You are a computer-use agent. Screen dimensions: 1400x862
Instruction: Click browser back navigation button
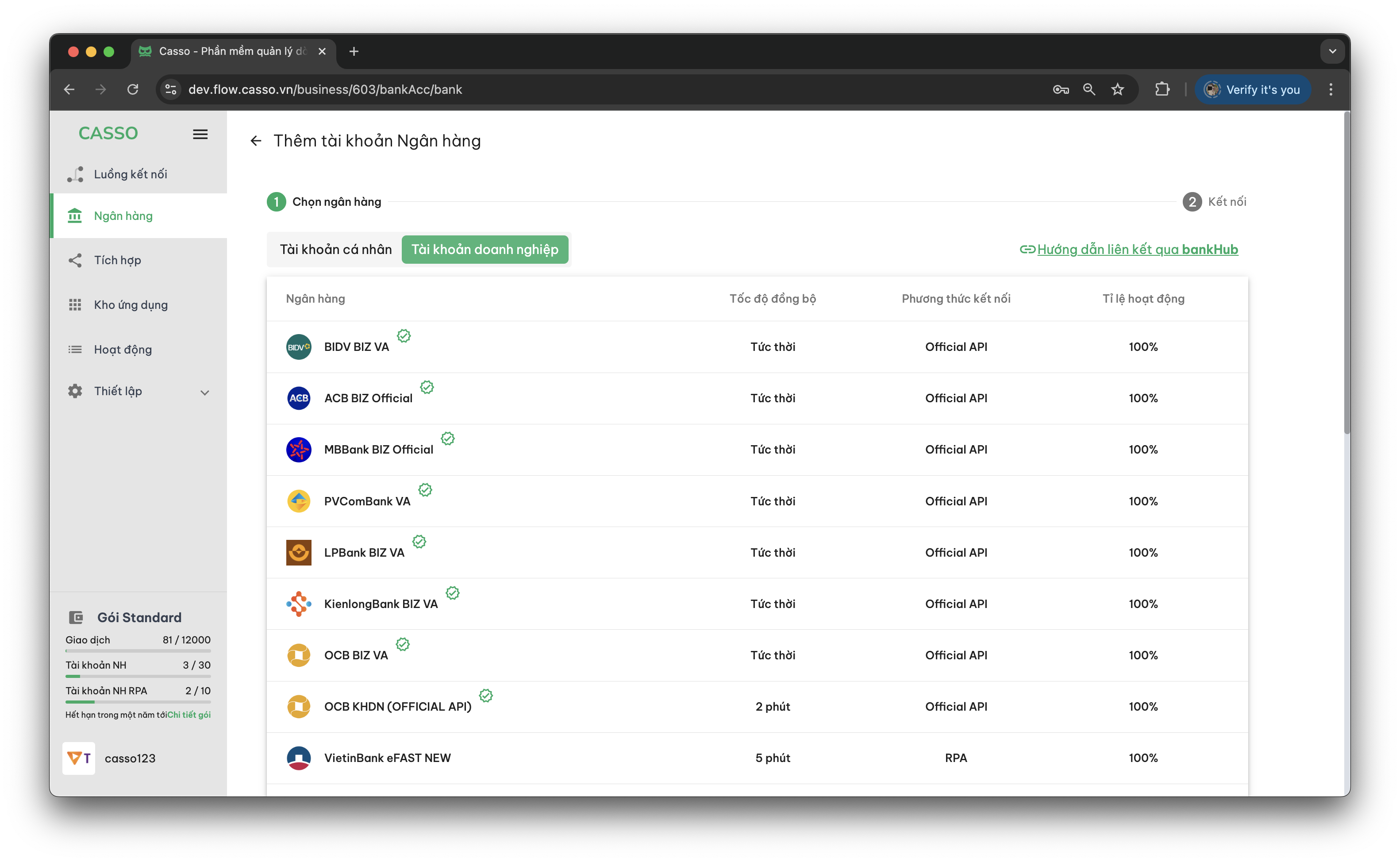point(69,89)
